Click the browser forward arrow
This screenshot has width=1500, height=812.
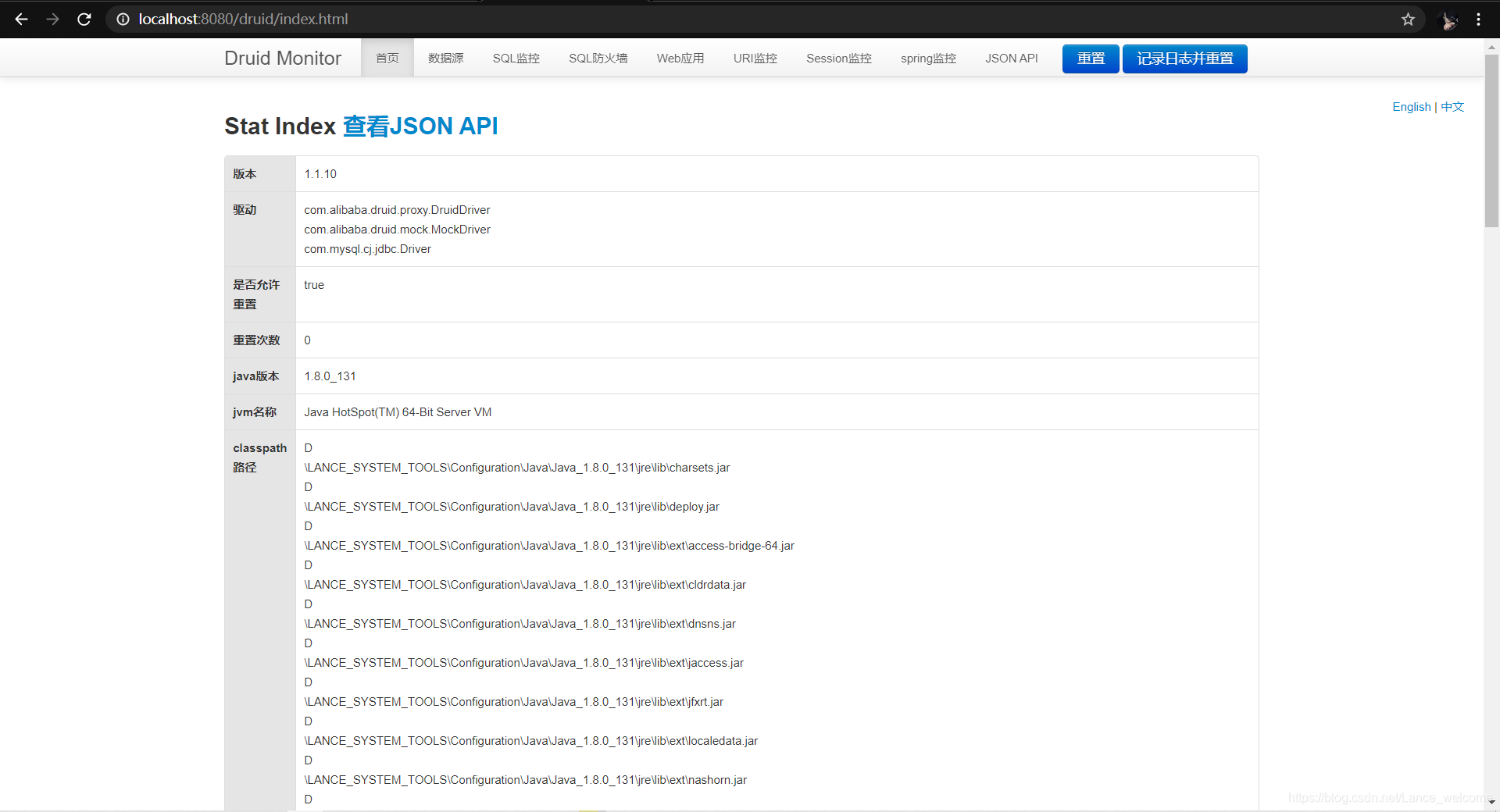pyautogui.click(x=52, y=20)
